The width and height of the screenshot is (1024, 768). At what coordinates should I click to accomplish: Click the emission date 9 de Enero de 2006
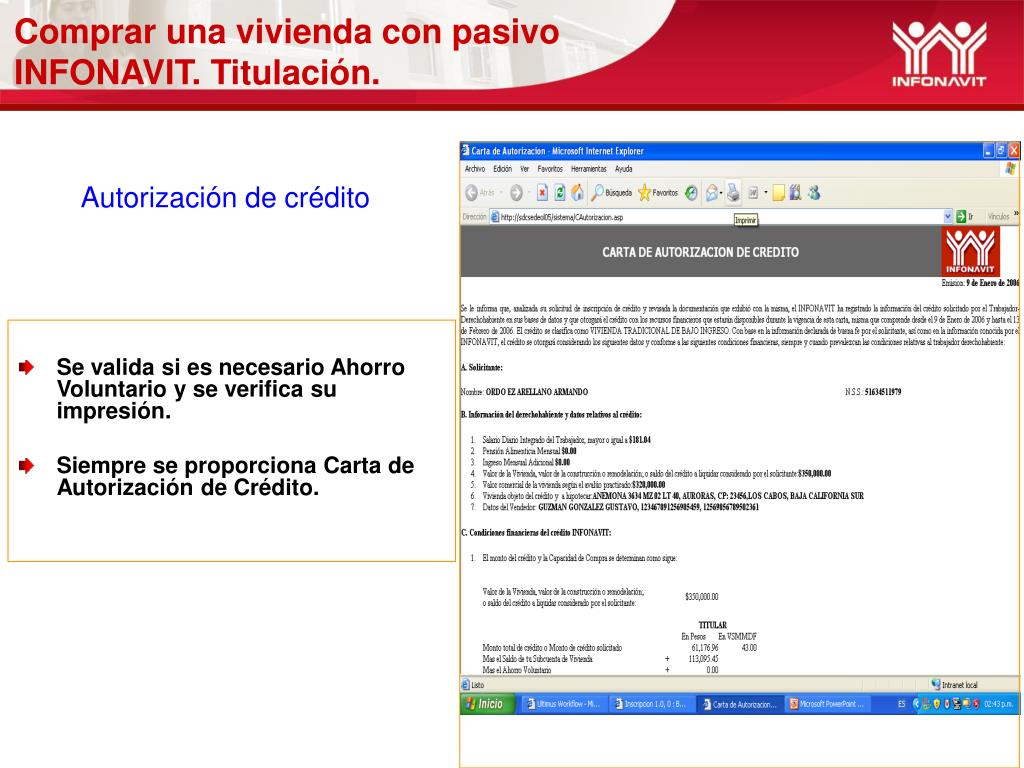[993, 283]
